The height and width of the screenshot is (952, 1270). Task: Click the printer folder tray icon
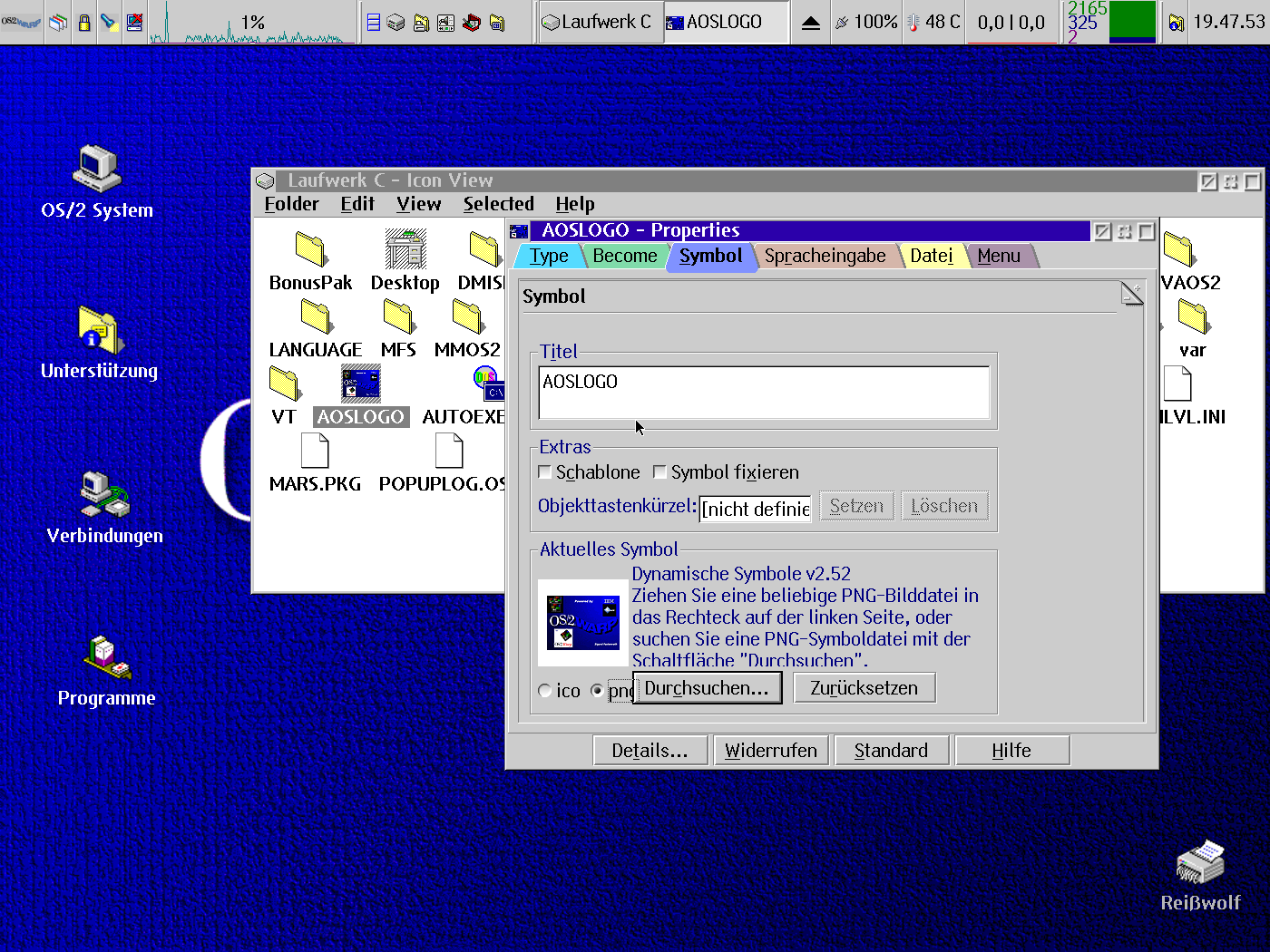coord(421,22)
